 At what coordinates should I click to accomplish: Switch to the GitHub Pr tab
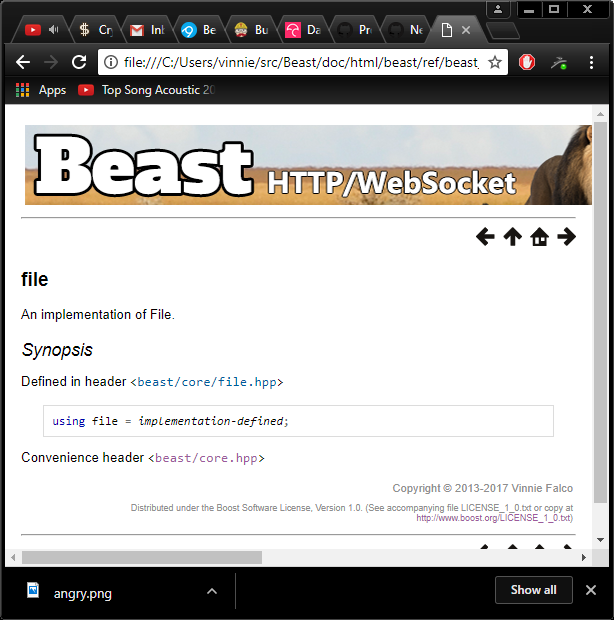coord(354,30)
